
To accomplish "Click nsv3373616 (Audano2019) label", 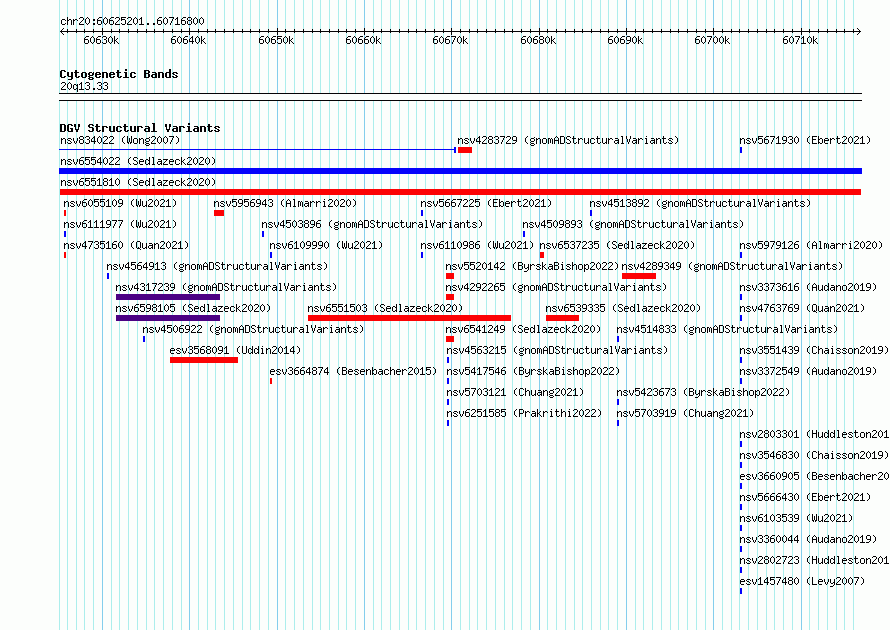I will (x=808, y=287).
